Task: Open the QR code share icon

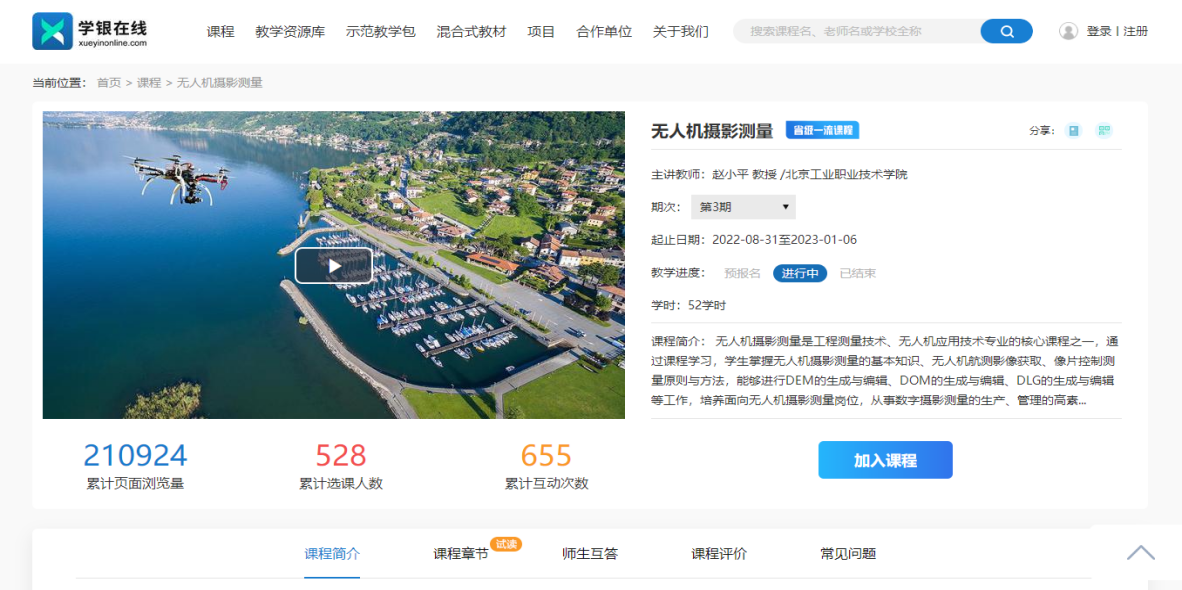Action: tap(1104, 130)
